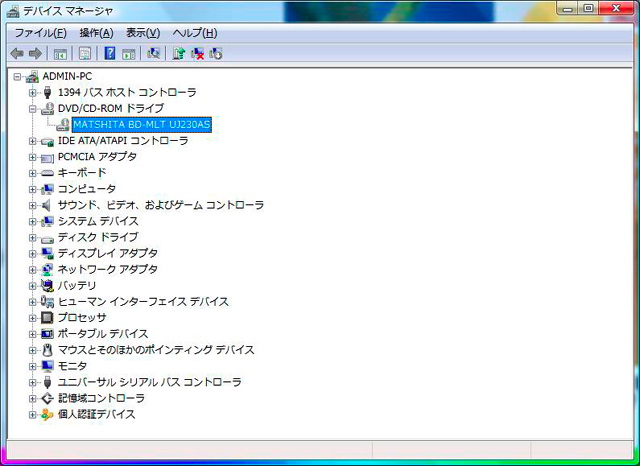Select the ADMIN-PC label

tap(67, 76)
